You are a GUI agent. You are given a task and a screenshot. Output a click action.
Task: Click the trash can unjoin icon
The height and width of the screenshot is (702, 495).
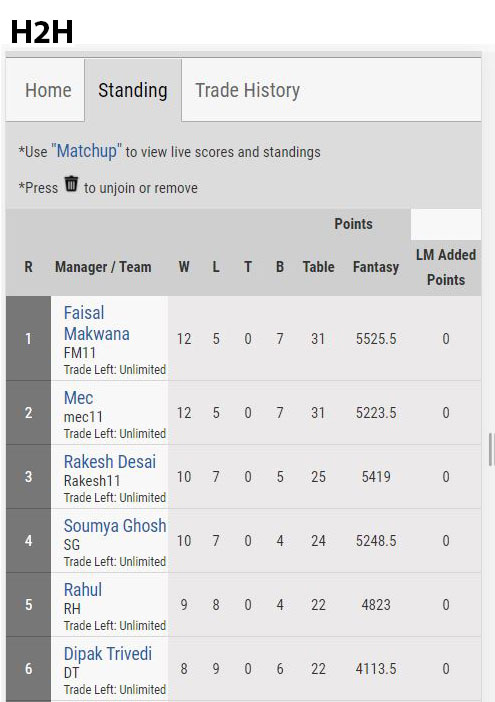(x=71, y=184)
